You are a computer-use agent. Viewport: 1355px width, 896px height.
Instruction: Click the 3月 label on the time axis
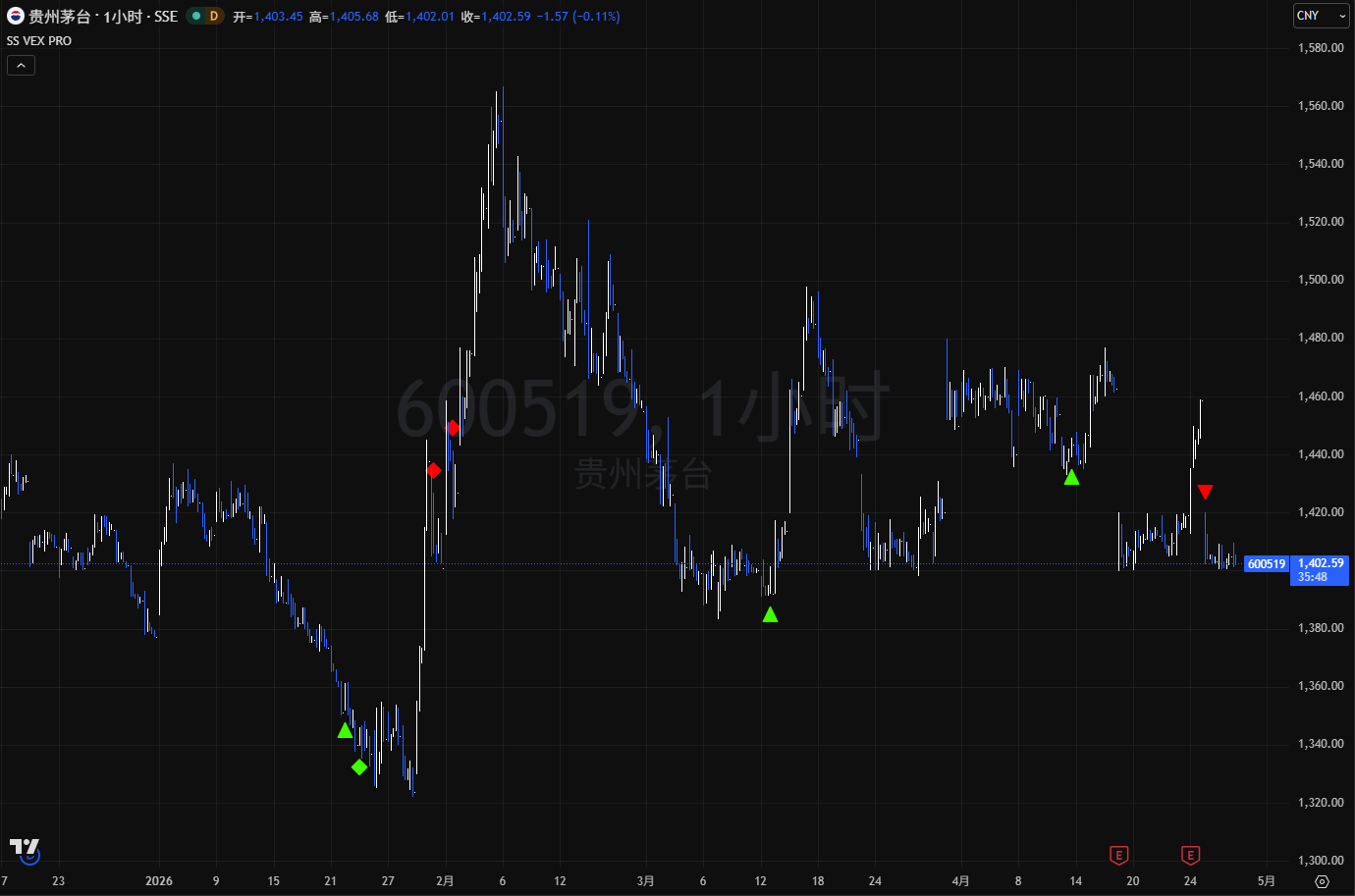(645, 881)
